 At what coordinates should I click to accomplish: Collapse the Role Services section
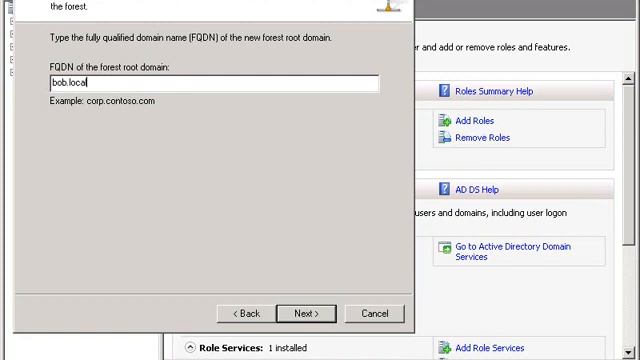(x=190, y=347)
